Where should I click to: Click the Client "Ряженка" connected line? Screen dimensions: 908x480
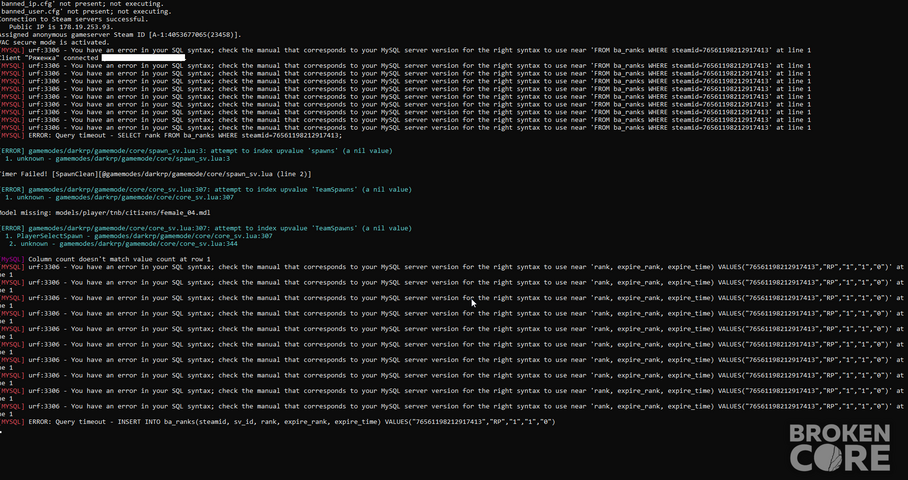click(93, 58)
